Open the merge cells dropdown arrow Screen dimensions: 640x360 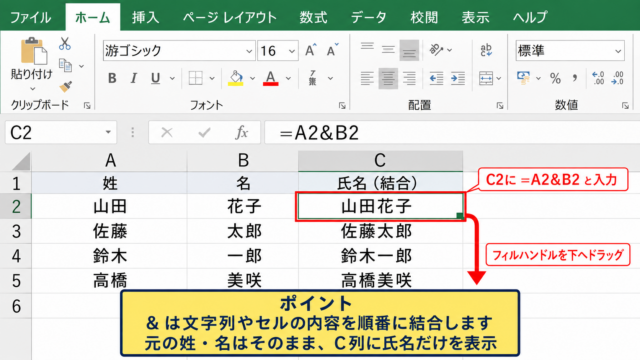point(499,78)
